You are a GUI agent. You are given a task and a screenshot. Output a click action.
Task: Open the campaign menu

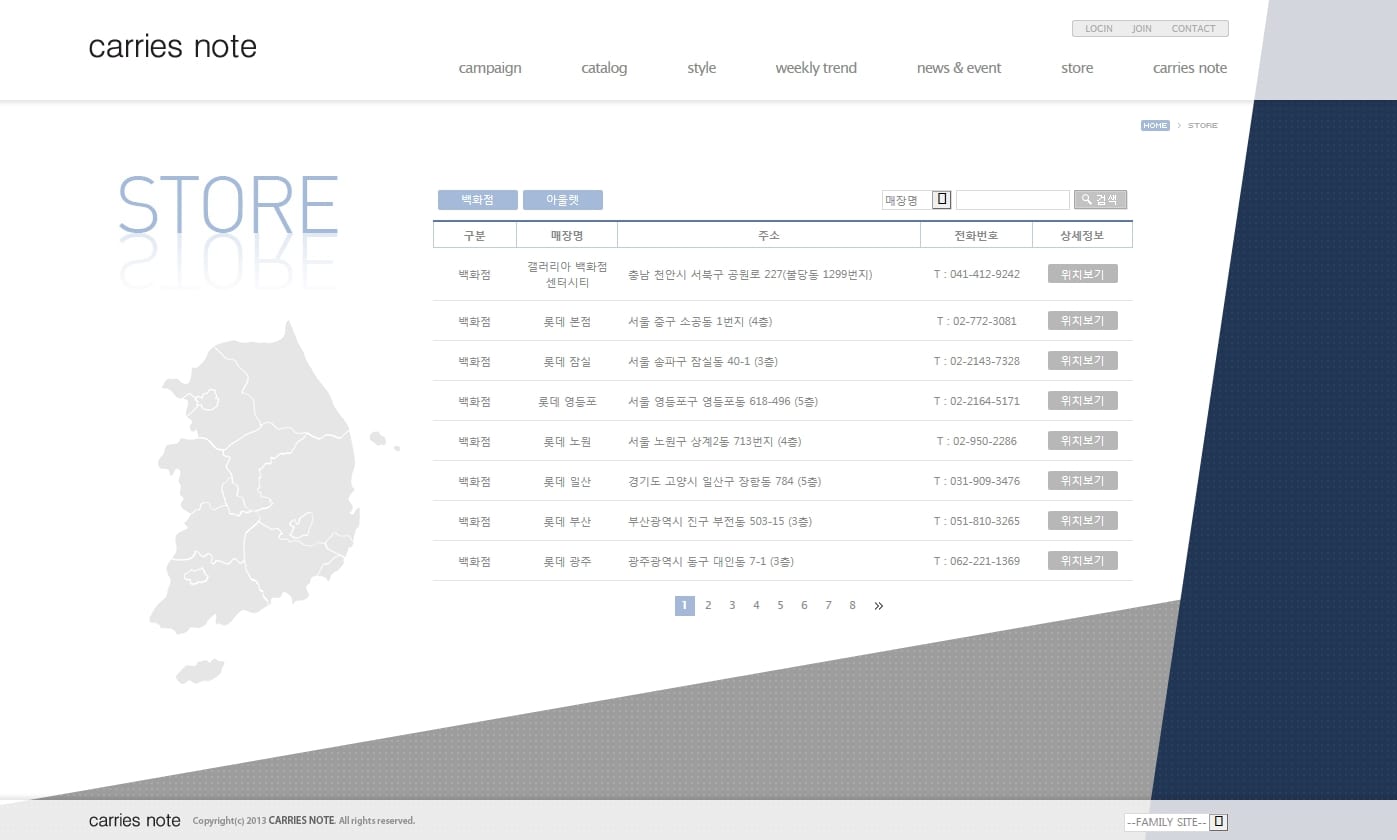click(490, 68)
